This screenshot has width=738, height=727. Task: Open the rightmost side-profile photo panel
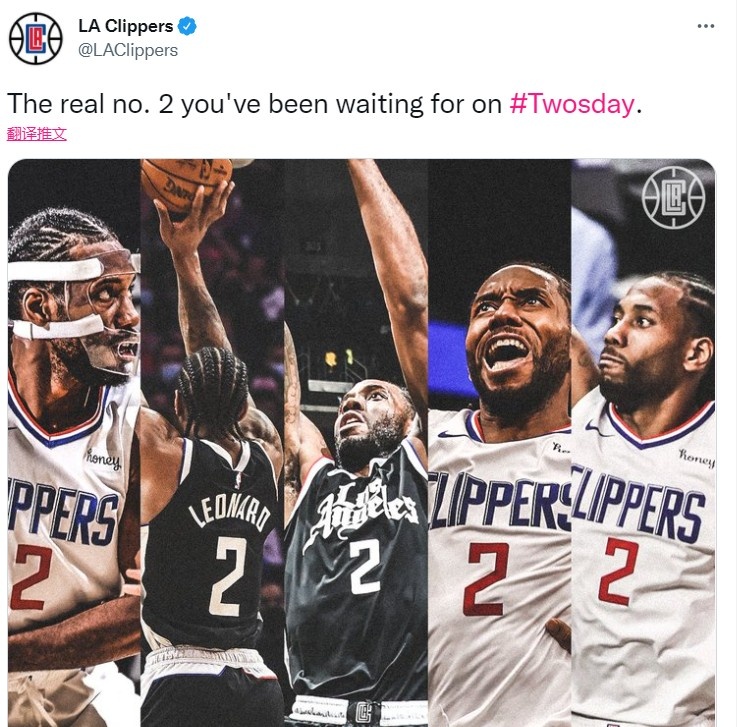click(x=643, y=442)
